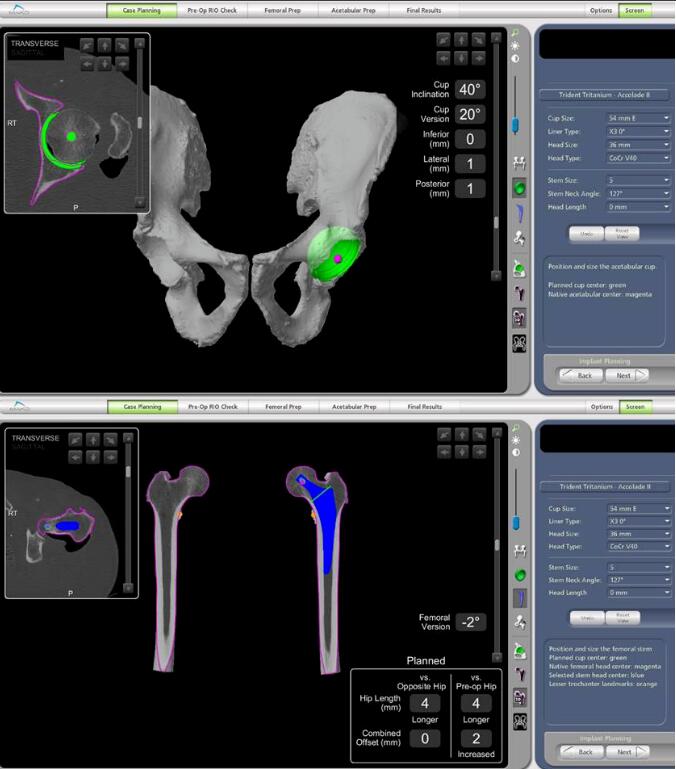Click blue zoom slider handle in upper screen

coord(516,125)
